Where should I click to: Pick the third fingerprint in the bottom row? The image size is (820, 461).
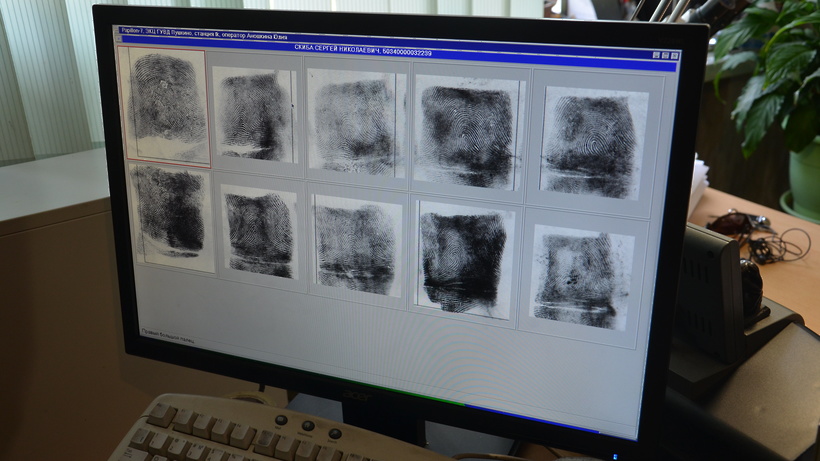click(356, 246)
